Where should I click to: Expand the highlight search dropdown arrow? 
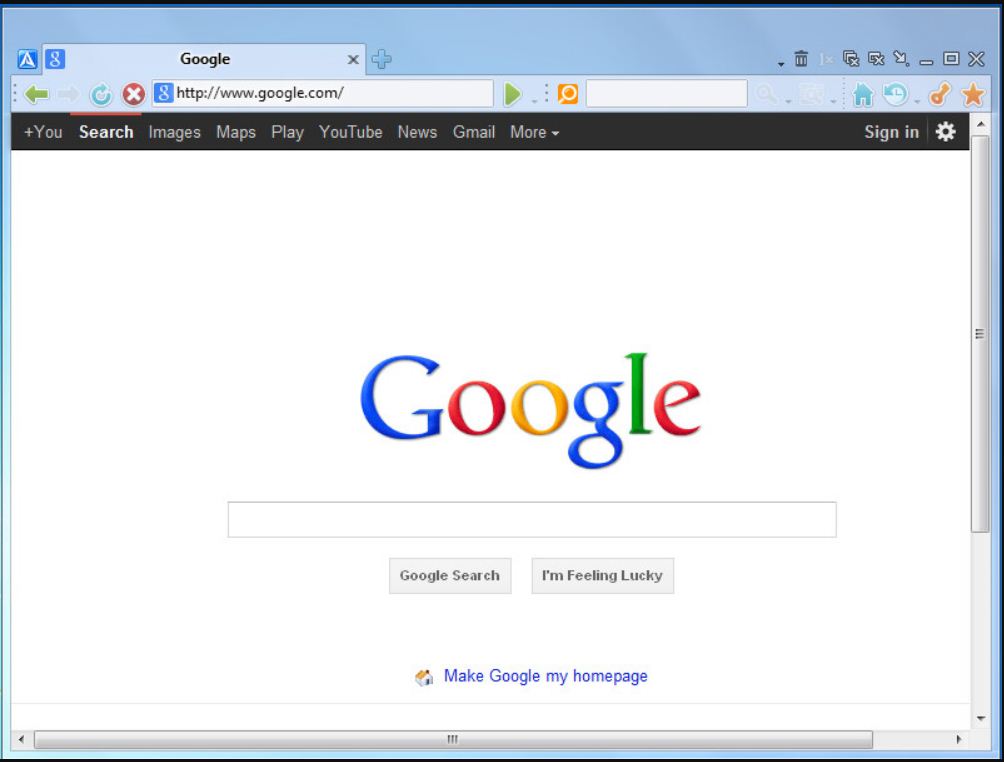pyautogui.click(x=833, y=101)
